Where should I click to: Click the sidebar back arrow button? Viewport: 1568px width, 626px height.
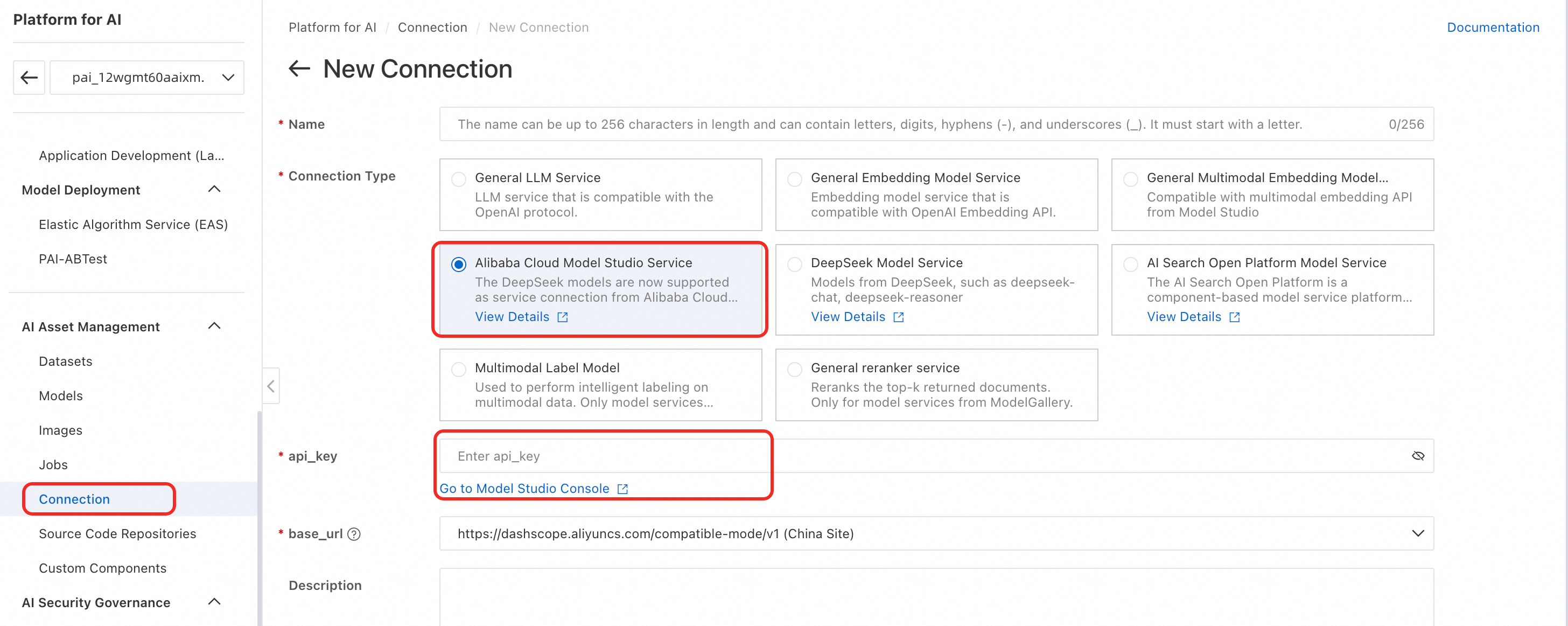pos(29,78)
